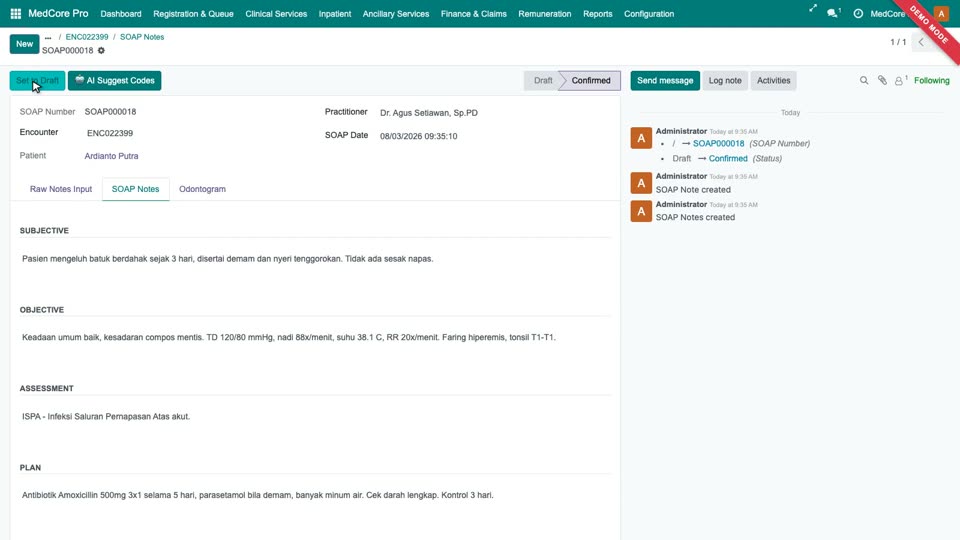Go to previous record with left chevron
This screenshot has width=960, height=540.
coord(921,42)
